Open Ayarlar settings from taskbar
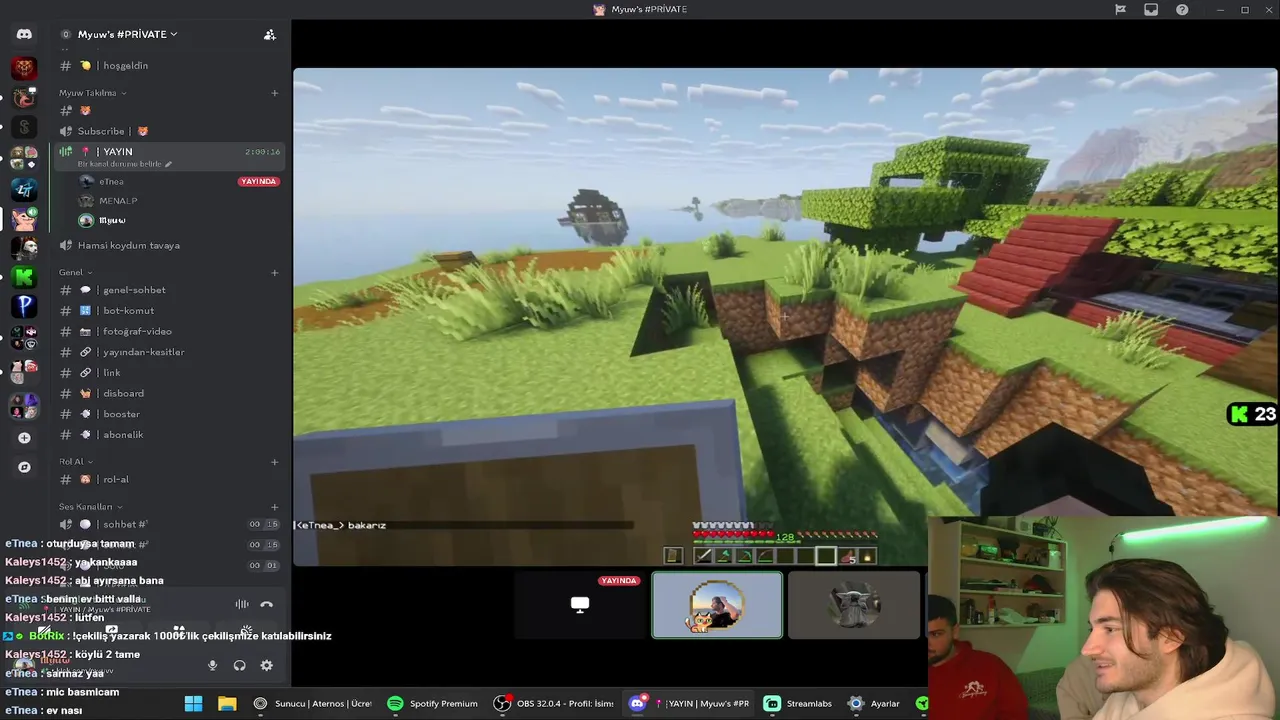 pyautogui.click(x=875, y=704)
